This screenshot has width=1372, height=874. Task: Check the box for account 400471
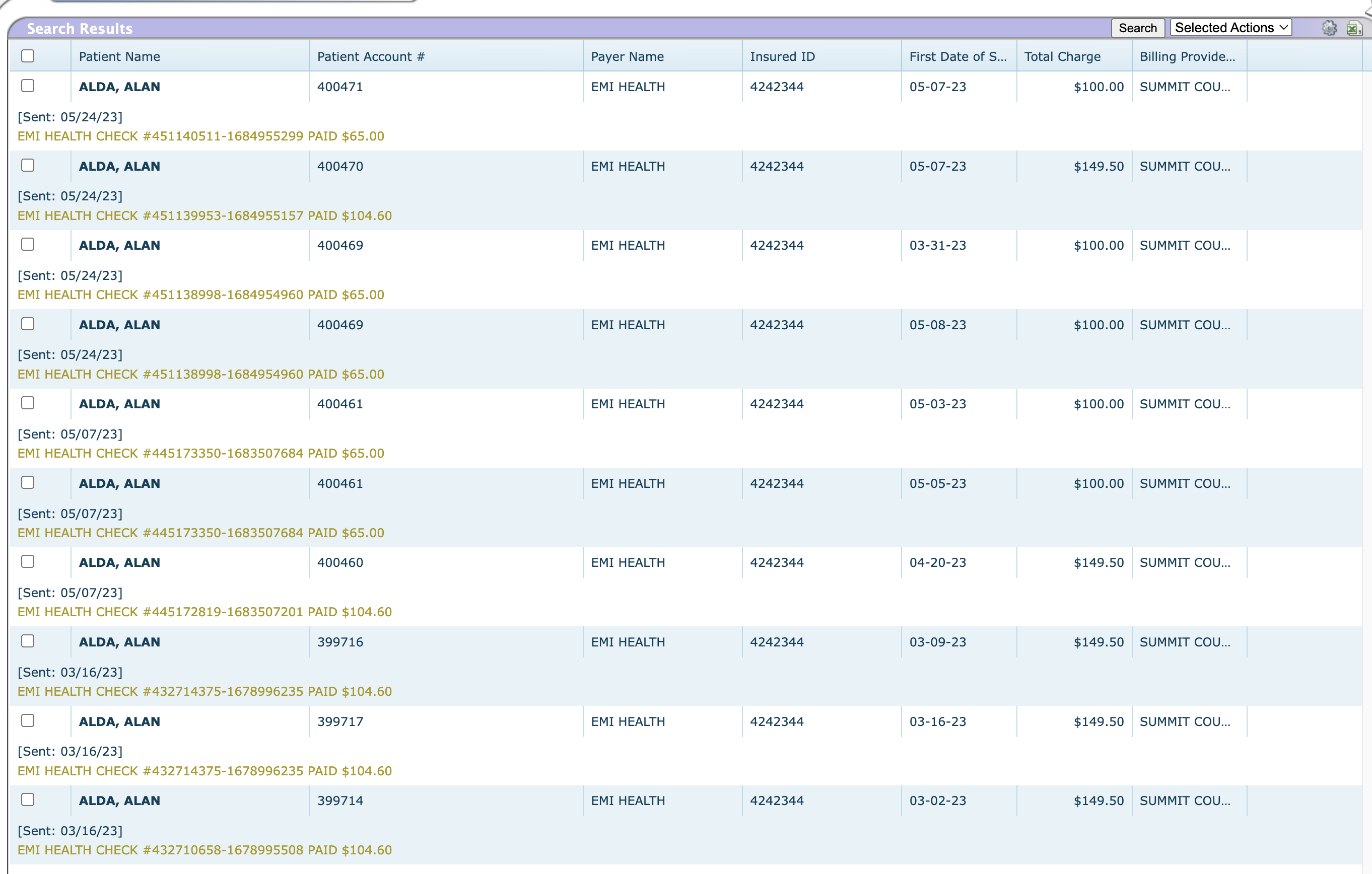[x=27, y=86]
